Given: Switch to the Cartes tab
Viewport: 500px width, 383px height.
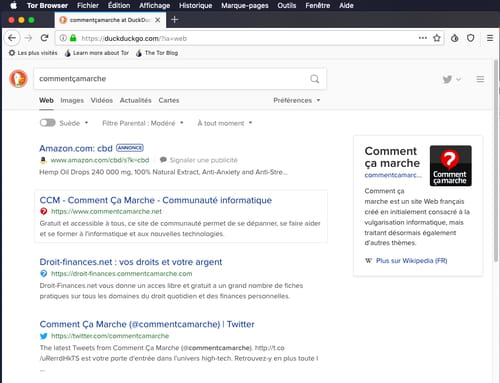Looking at the screenshot, I should (169, 100).
